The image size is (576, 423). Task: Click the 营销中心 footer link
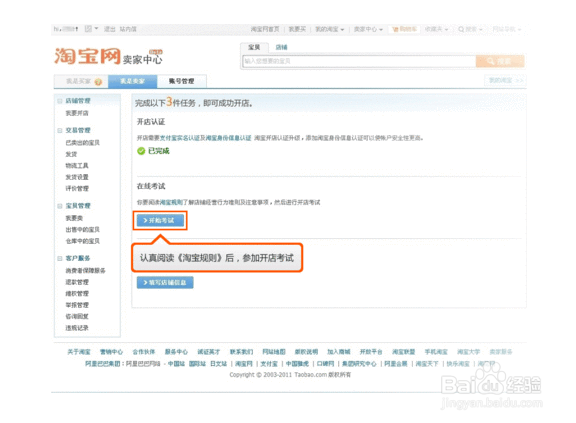(x=111, y=352)
